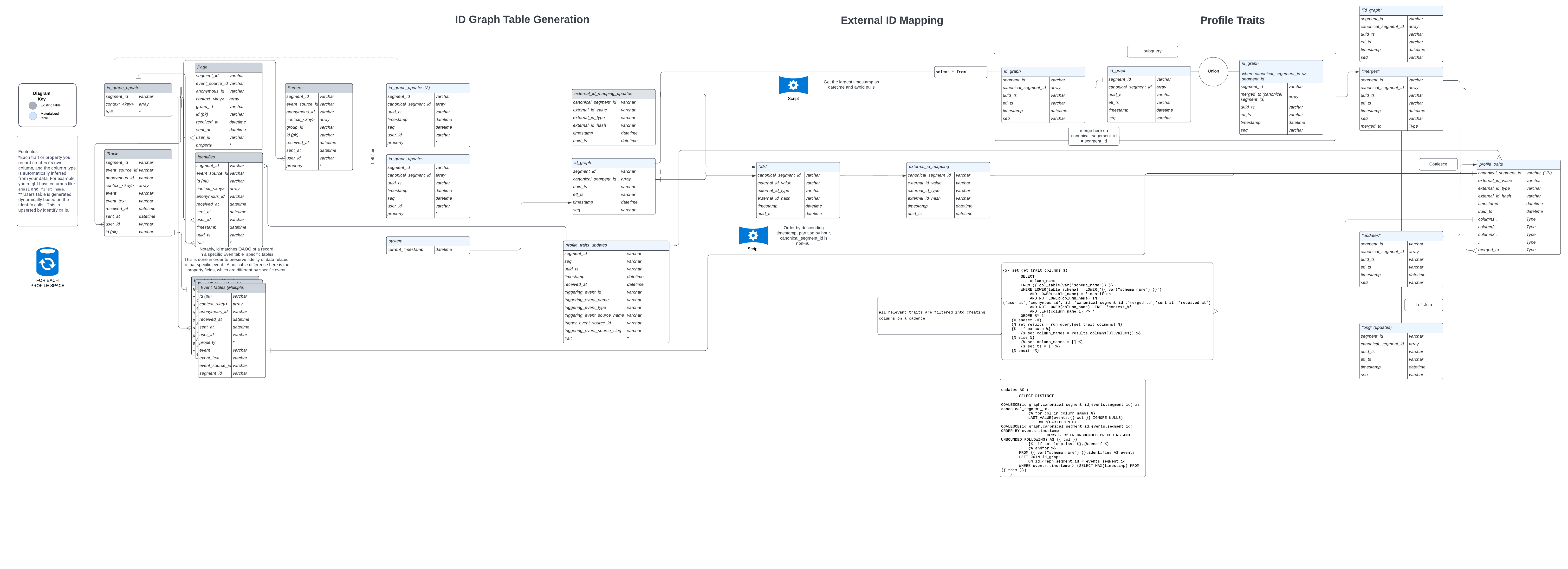Screen dimensions: 1568x569
Task: Click the Tracks table header
Action: coord(138,154)
